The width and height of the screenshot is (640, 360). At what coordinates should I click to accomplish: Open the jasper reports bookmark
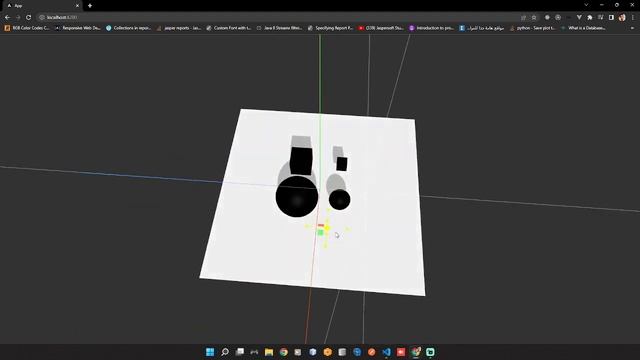click(x=179, y=28)
